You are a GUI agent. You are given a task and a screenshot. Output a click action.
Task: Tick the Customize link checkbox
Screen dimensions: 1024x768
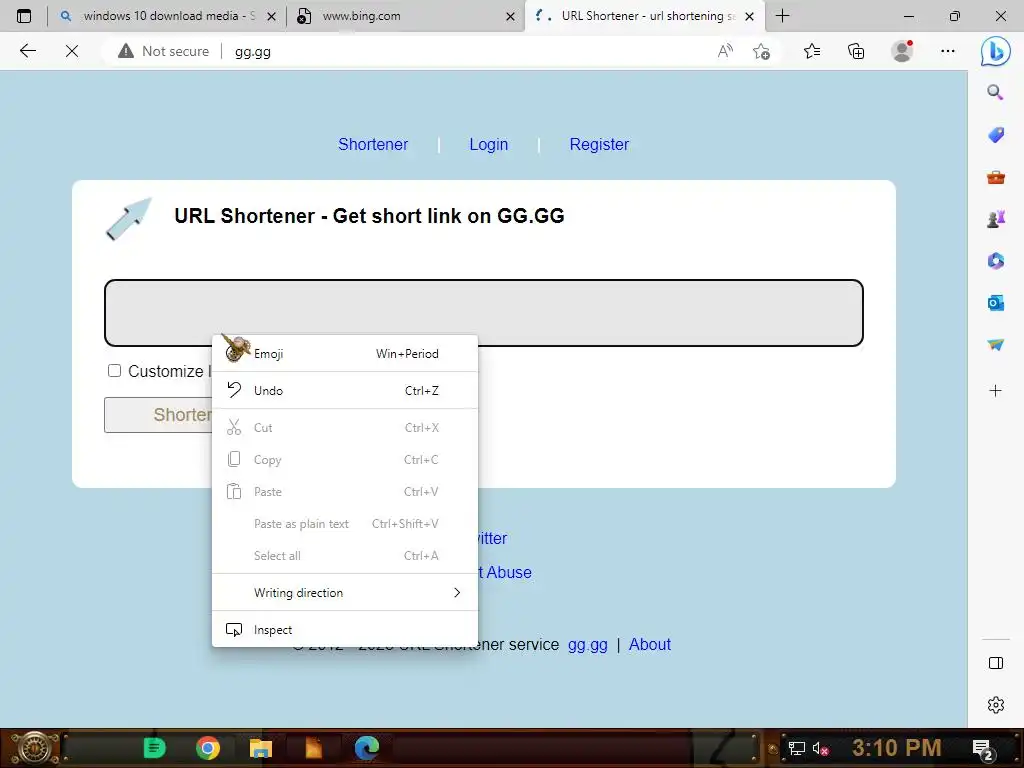114,371
